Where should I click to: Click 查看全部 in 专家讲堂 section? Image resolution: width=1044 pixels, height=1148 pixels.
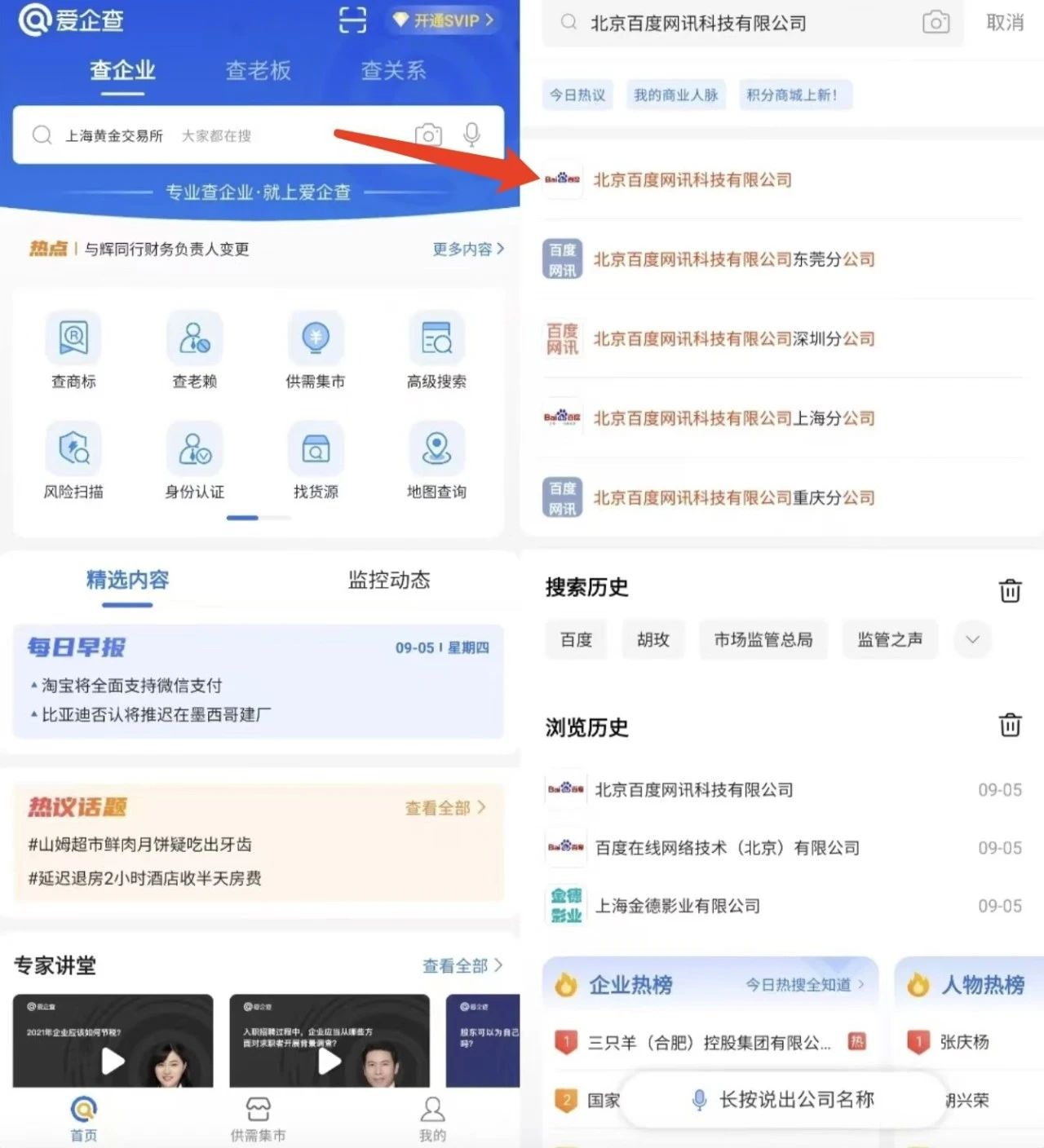[462, 965]
